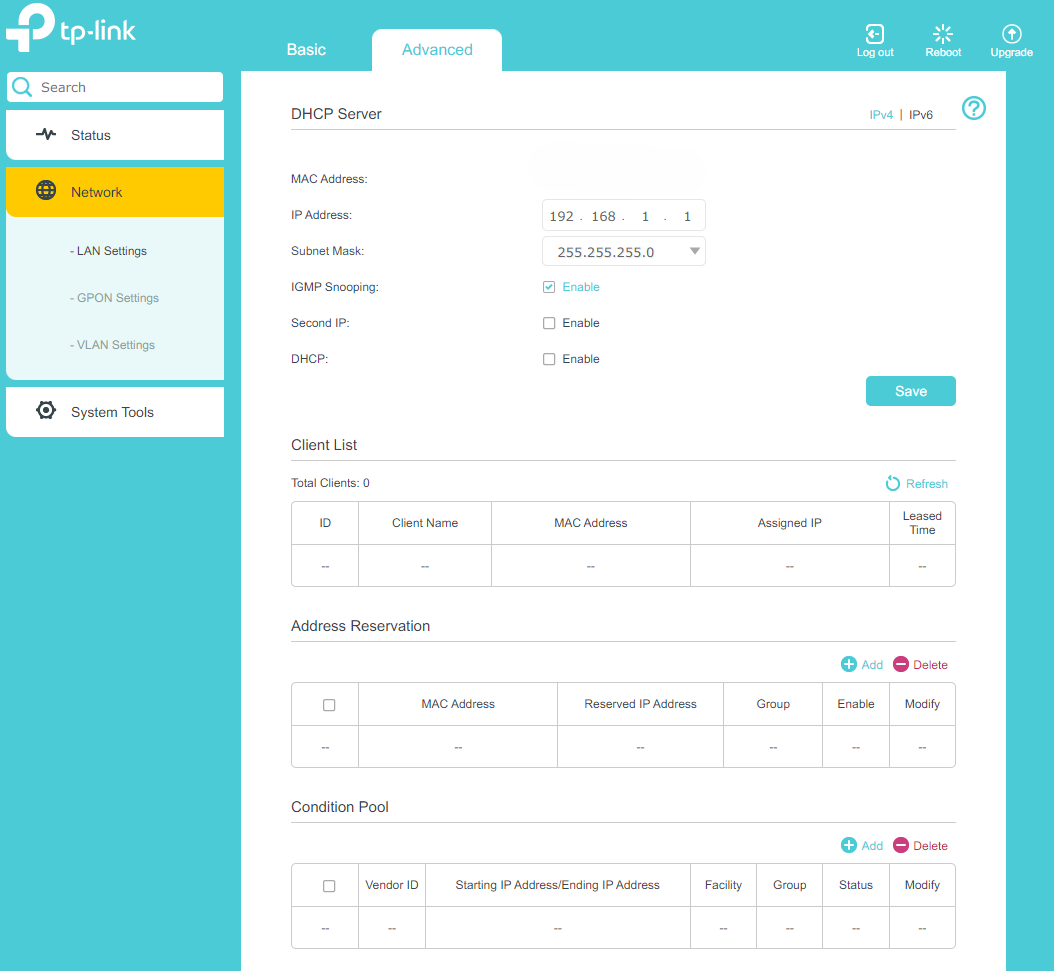Click the Reboot label

943,52
